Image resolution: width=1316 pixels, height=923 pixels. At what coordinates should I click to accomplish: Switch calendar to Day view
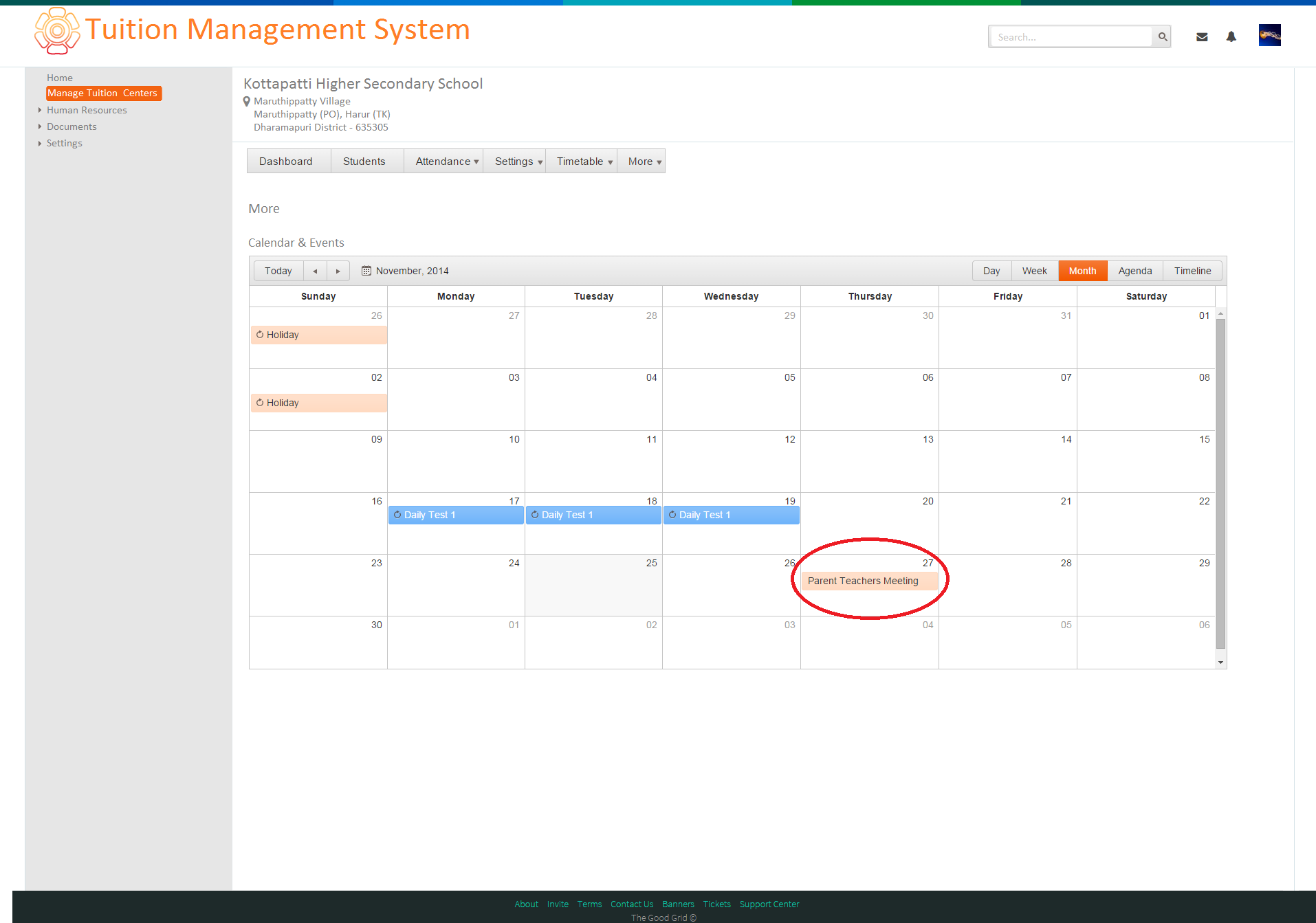[991, 271]
